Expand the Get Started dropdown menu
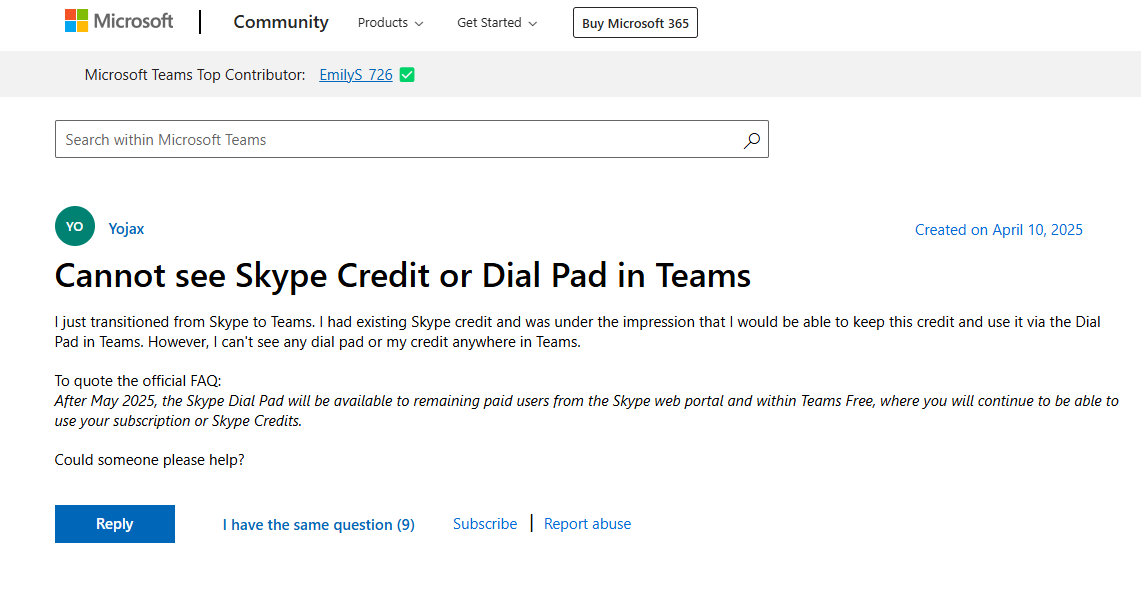Viewport: 1141px width, 598px height. [x=497, y=23]
